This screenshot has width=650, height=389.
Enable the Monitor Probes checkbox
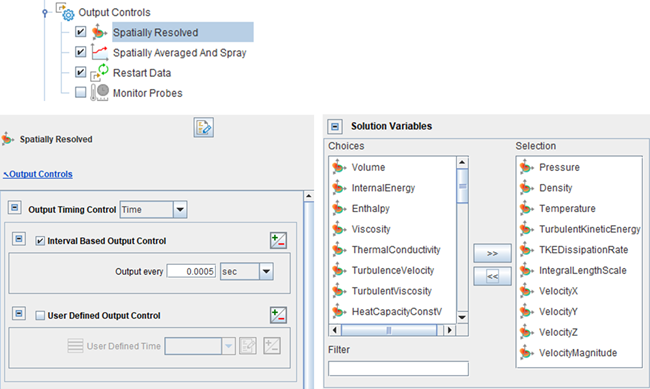(80, 92)
